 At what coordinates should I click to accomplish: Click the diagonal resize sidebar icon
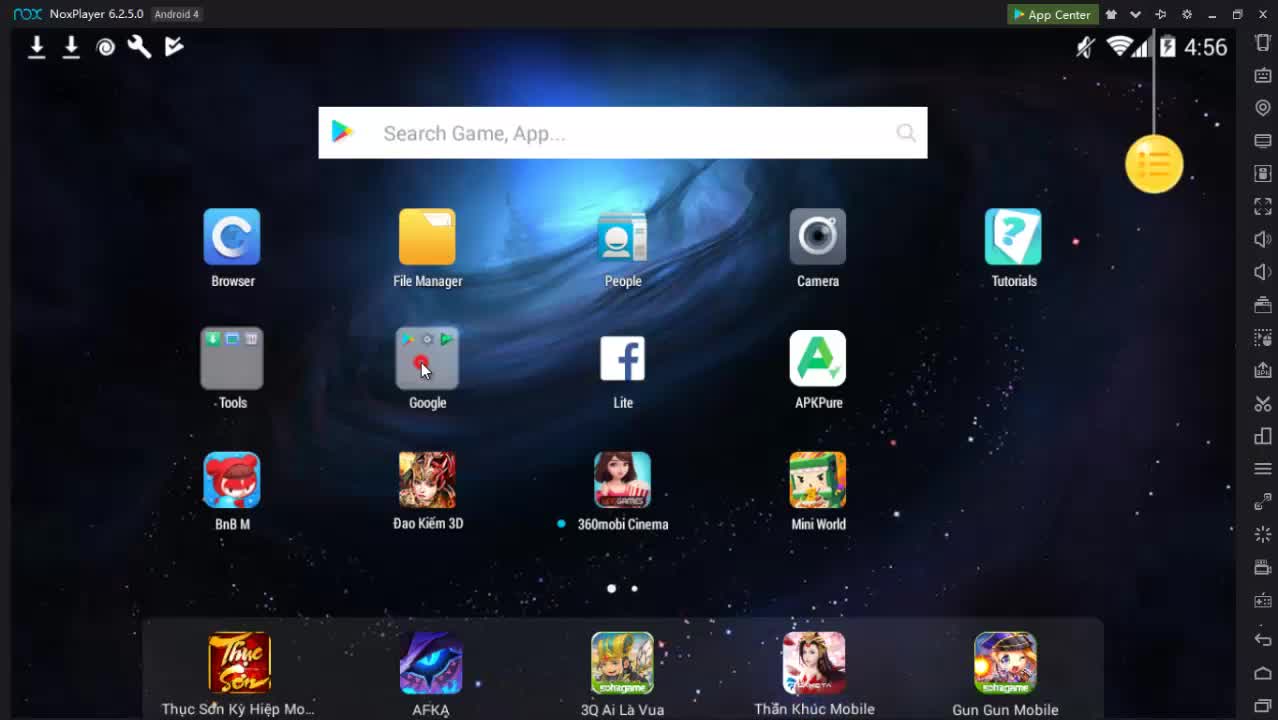point(1263,502)
